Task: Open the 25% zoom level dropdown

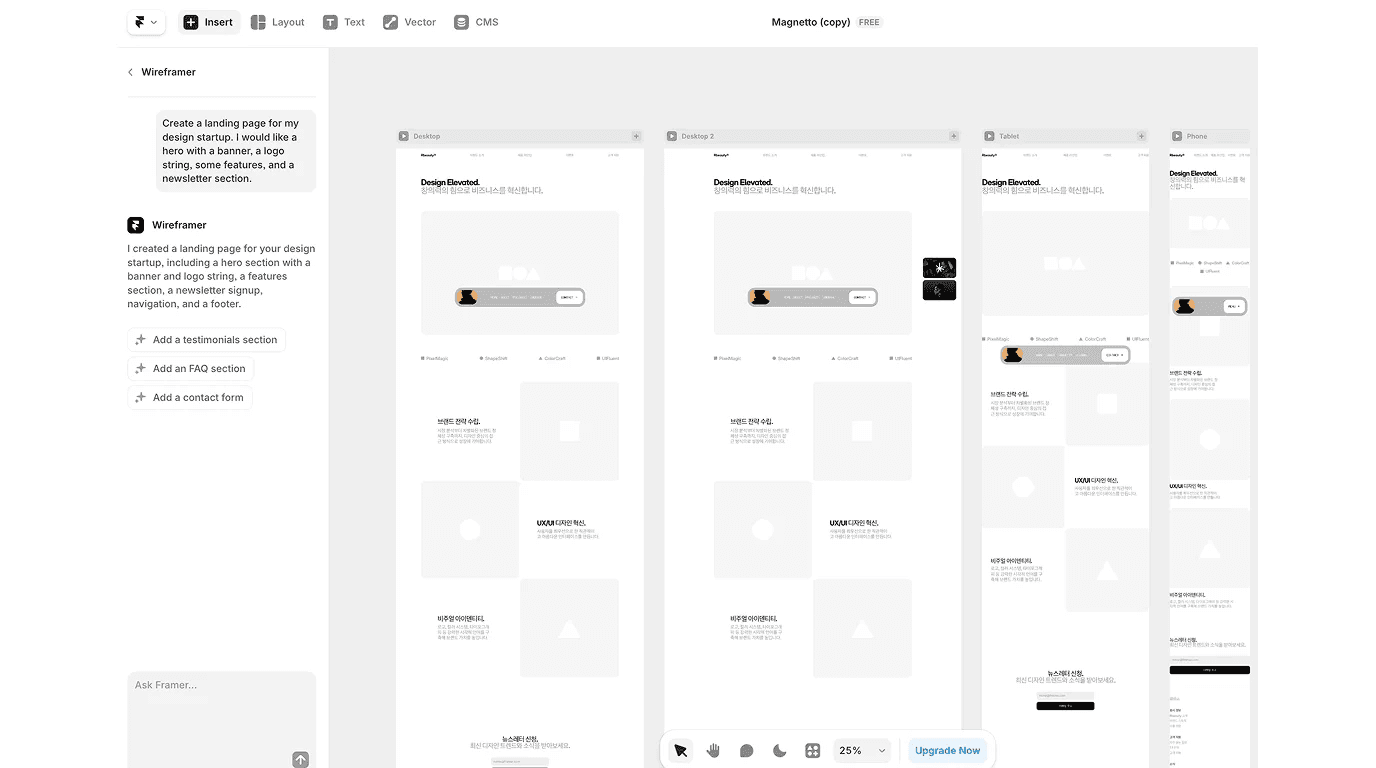Action: tap(863, 750)
